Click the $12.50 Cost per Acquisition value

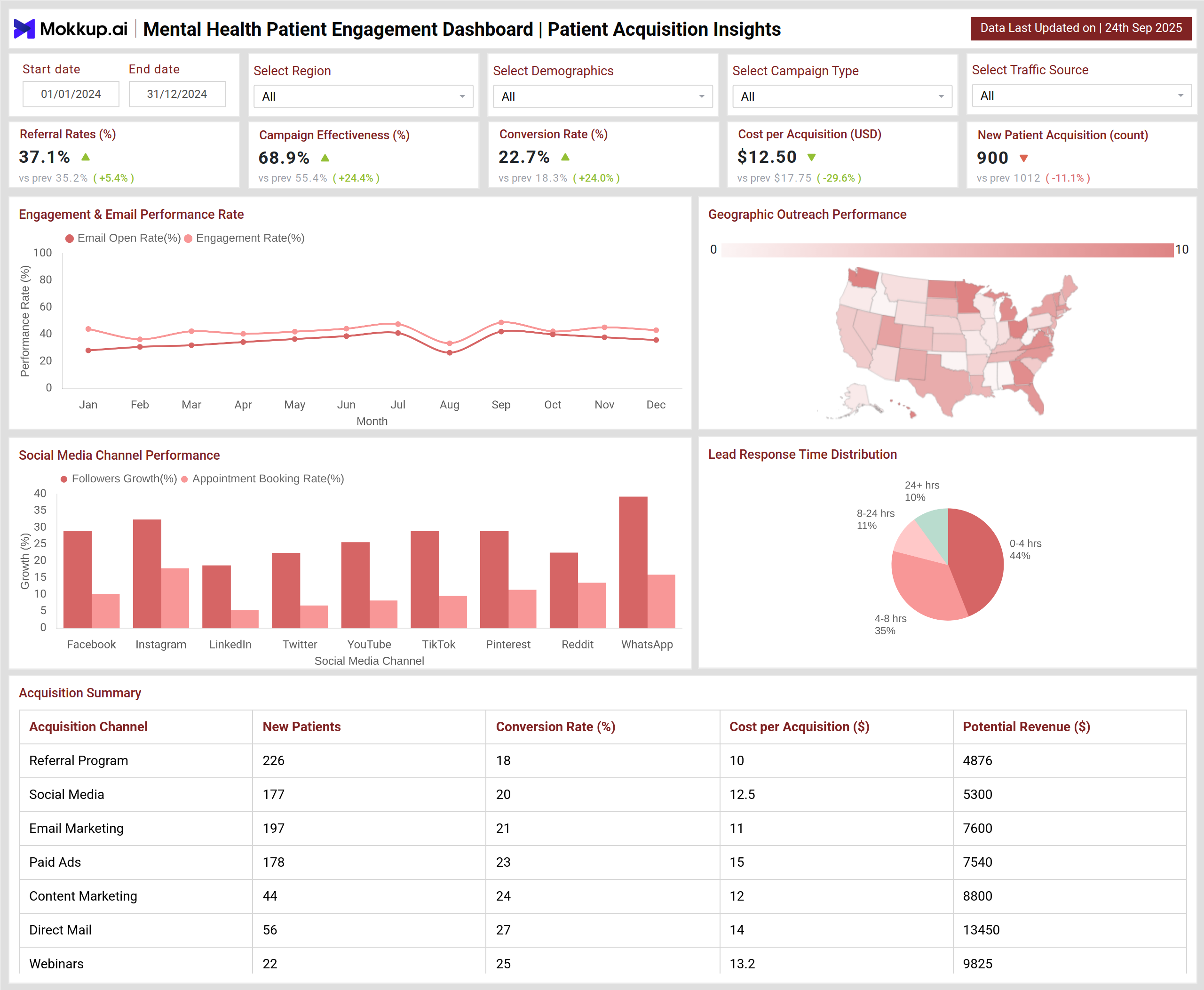click(767, 157)
